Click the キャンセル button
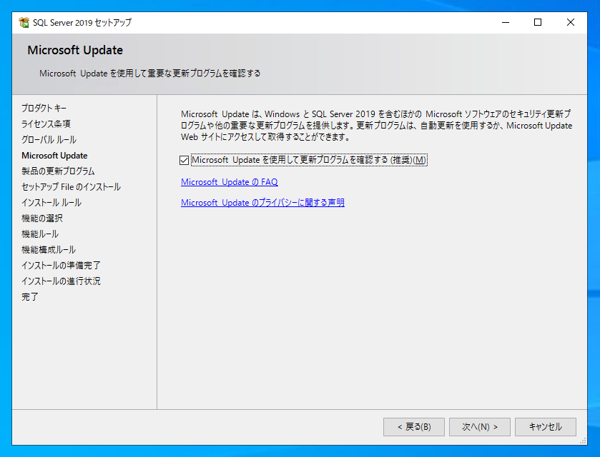 click(545, 427)
